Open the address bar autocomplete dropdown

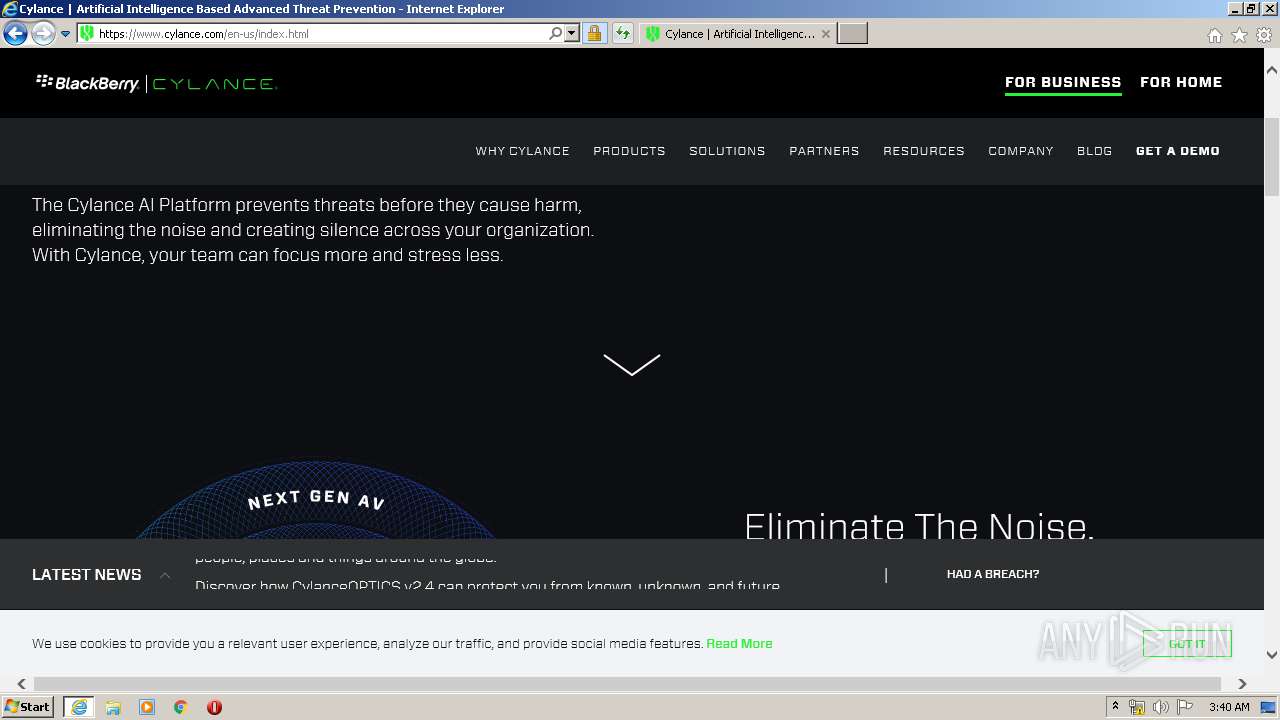572,33
